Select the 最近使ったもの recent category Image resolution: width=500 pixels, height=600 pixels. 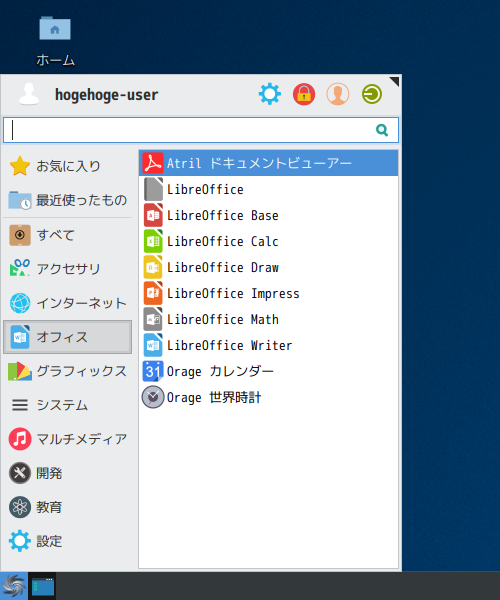coord(68,200)
